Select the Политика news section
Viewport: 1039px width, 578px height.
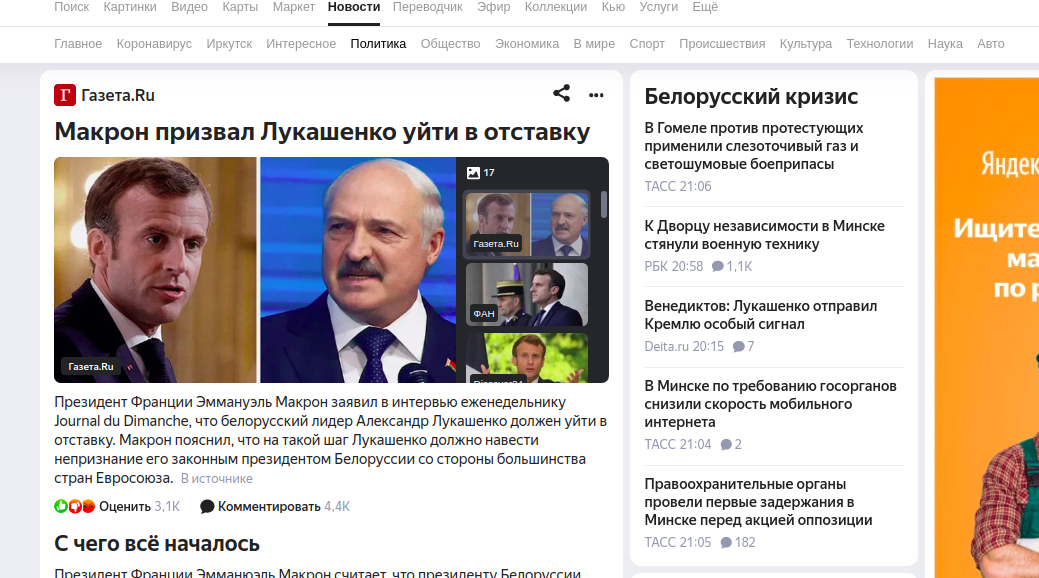click(378, 44)
